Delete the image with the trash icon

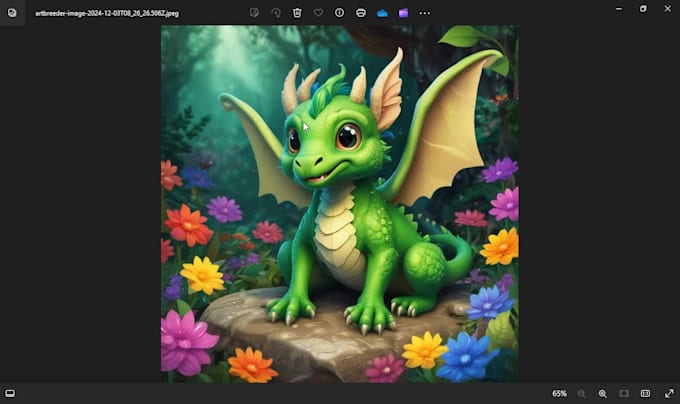pos(297,13)
